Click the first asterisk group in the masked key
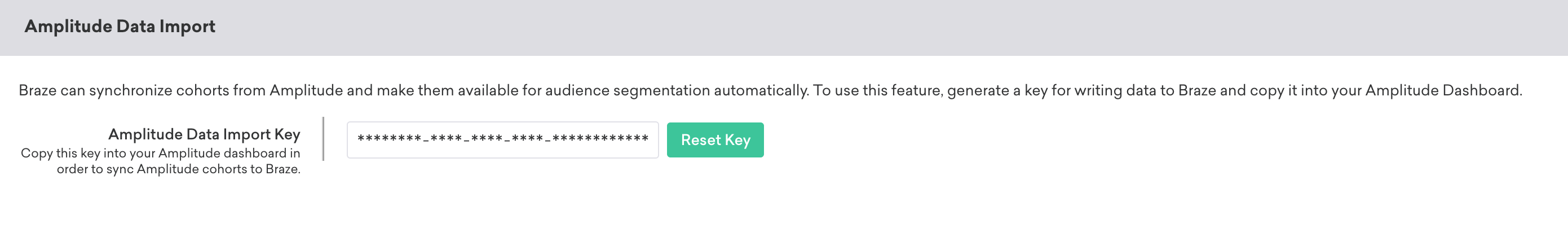This screenshot has height=228, width=1568. (390, 138)
